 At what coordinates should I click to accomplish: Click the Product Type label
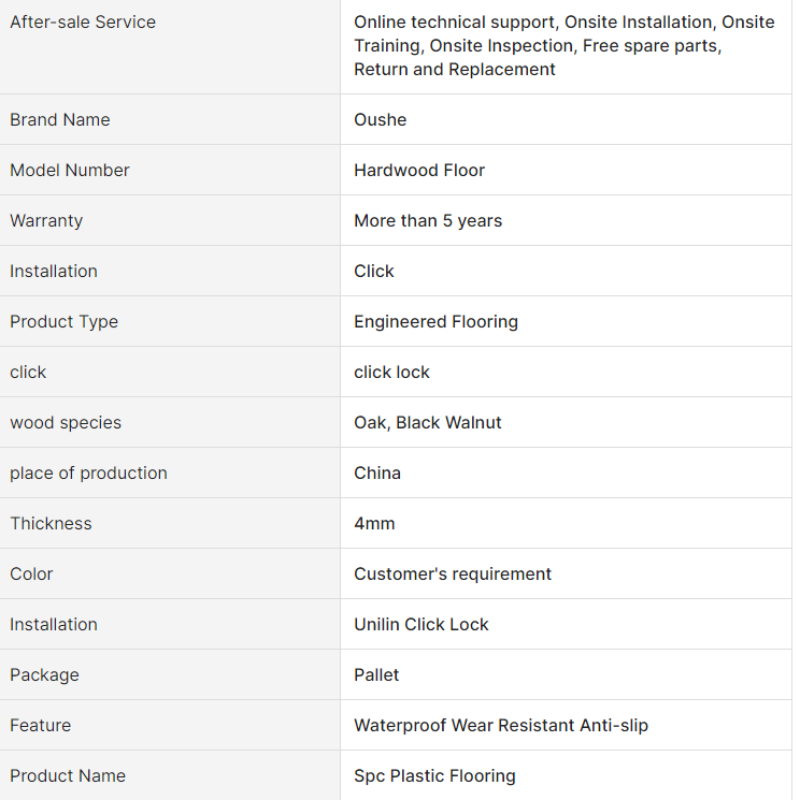(64, 322)
